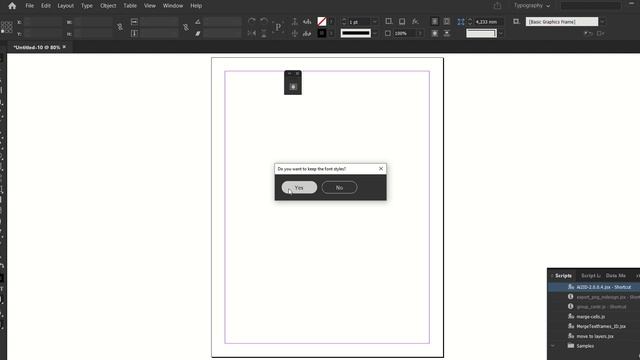Viewport: 640px width, 360px height.
Task: Click the Y position field
Action: tap(43, 33)
